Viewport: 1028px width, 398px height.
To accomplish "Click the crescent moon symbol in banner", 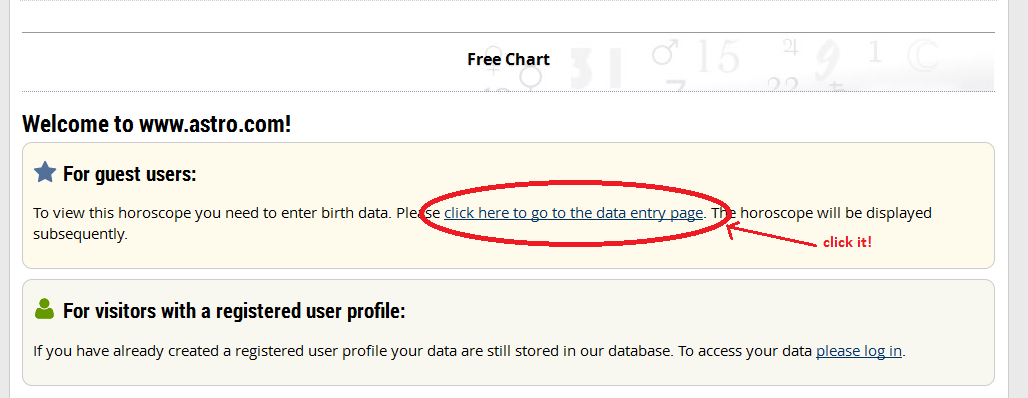I will coord(923,56).
